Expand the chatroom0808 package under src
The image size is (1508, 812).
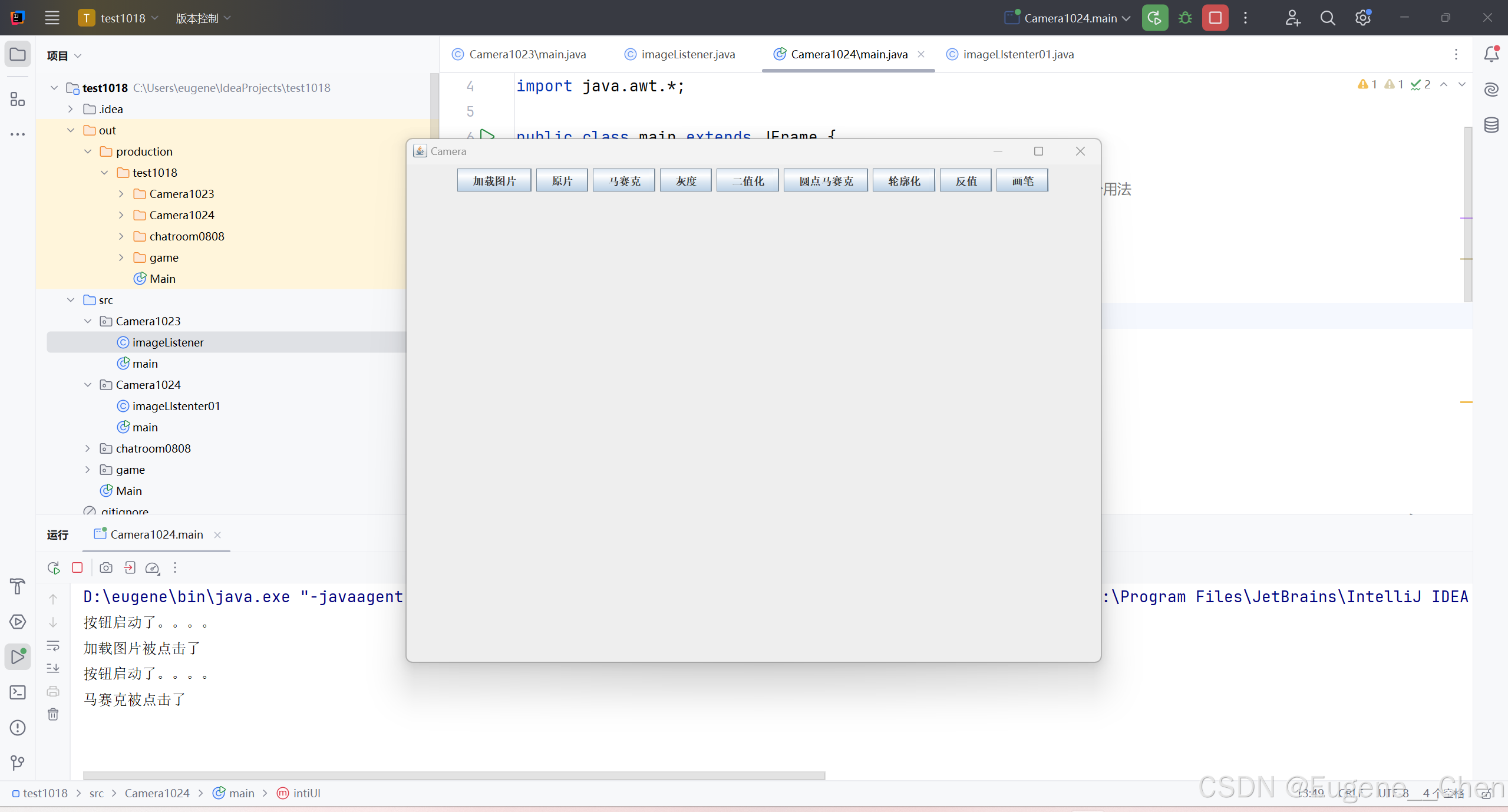point(87,448)
